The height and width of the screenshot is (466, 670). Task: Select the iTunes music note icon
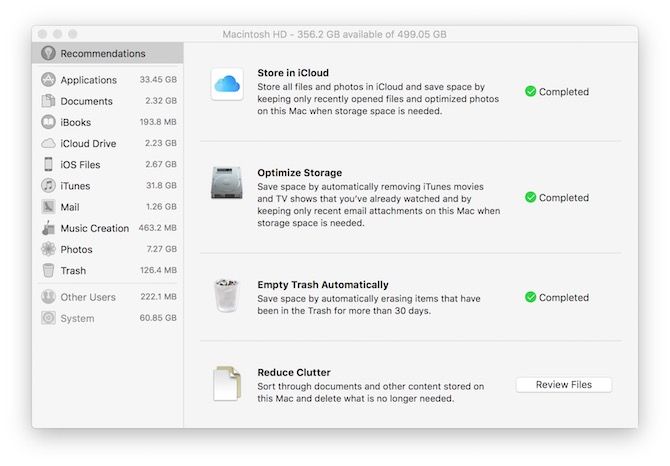point(48,186)
